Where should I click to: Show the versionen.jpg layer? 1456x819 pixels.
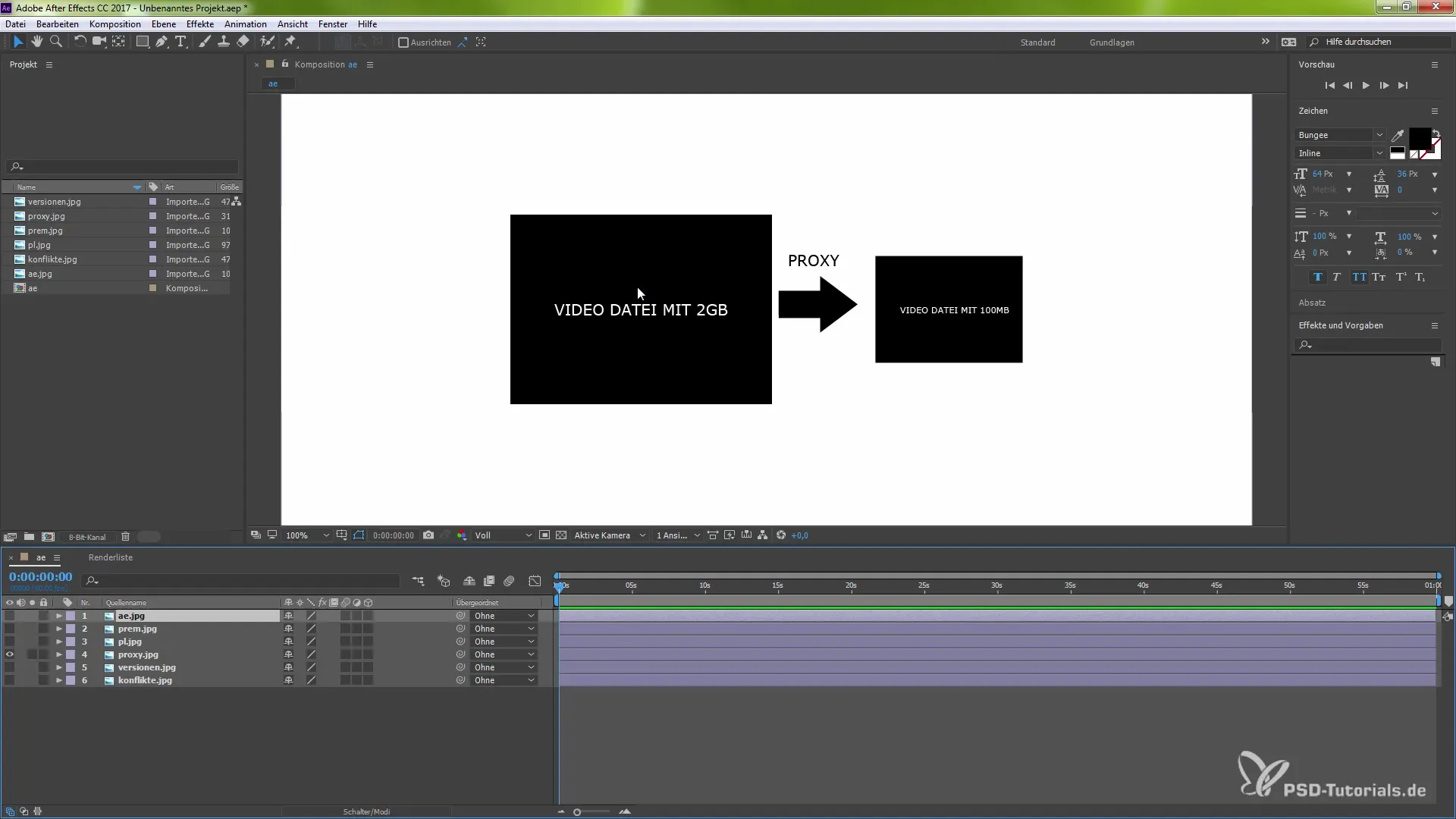click(10, 667)
